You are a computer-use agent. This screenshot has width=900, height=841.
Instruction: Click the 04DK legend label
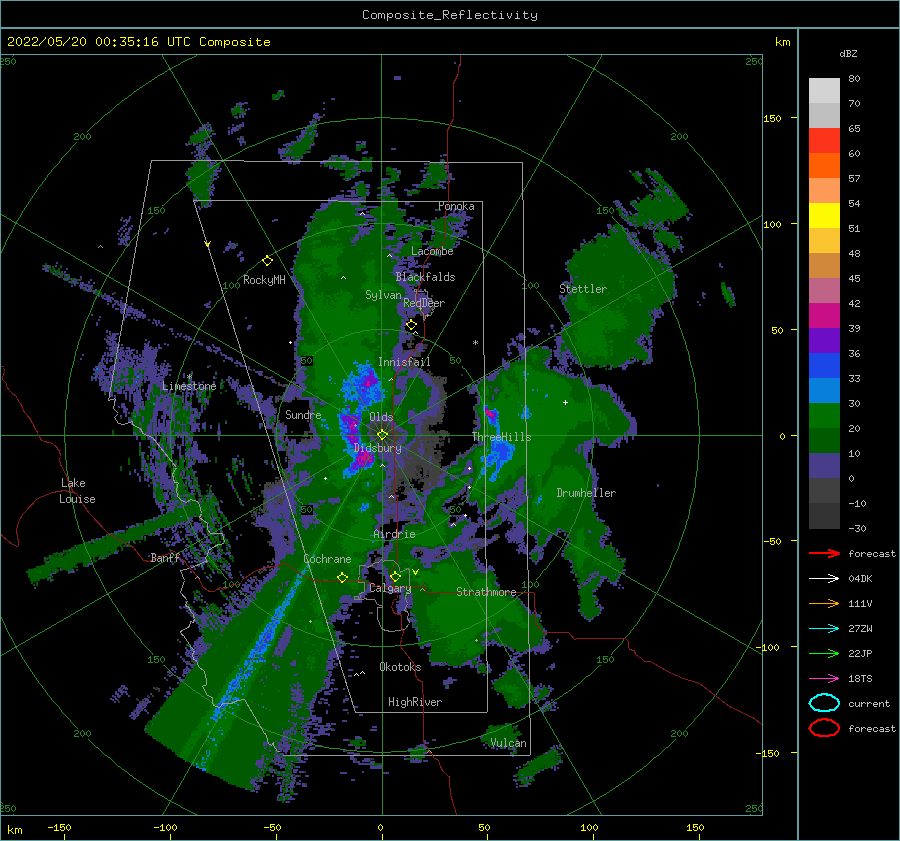click(860, 579)
